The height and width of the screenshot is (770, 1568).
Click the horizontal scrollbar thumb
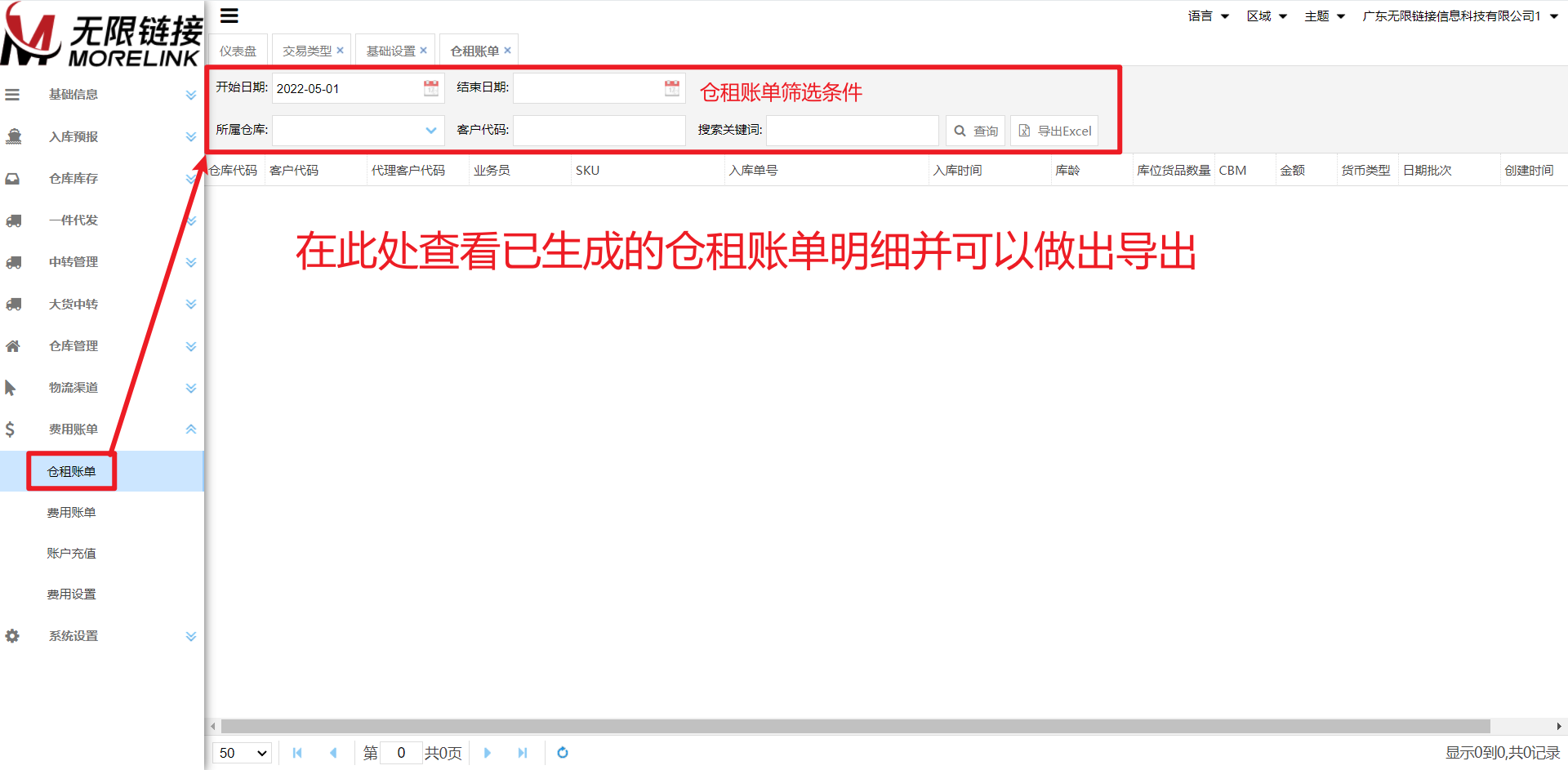point(856,726)
